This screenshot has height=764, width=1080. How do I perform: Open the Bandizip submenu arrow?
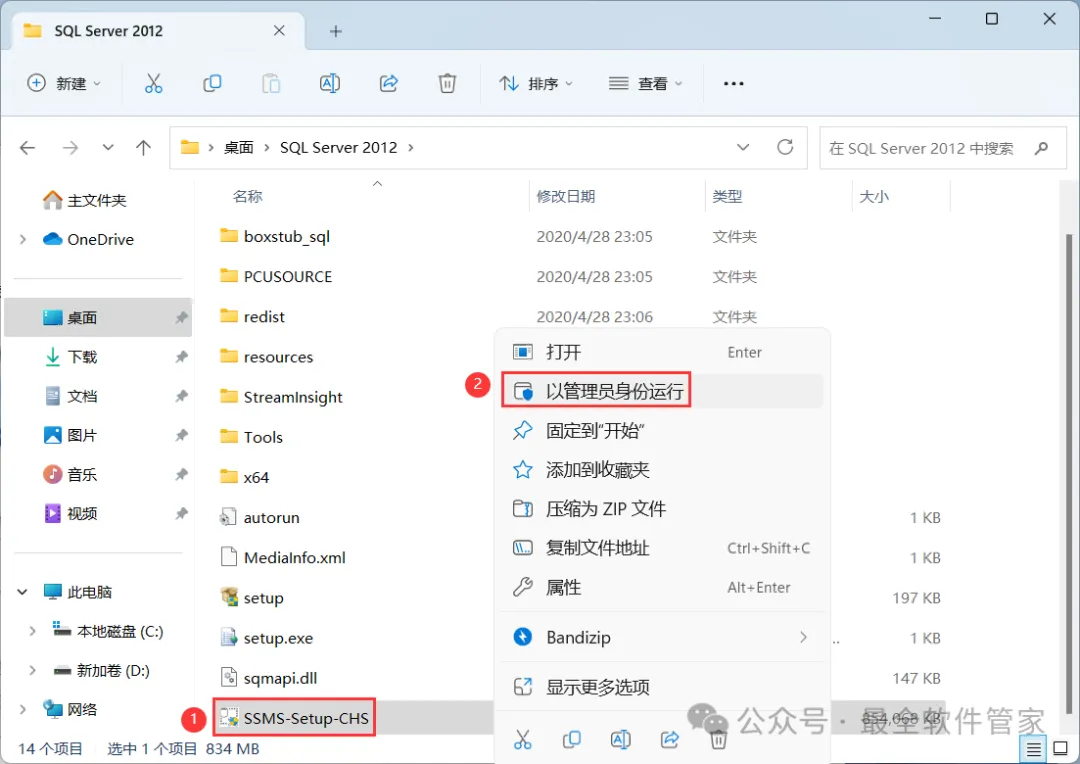pyautogui.click(x=803, y=637)
